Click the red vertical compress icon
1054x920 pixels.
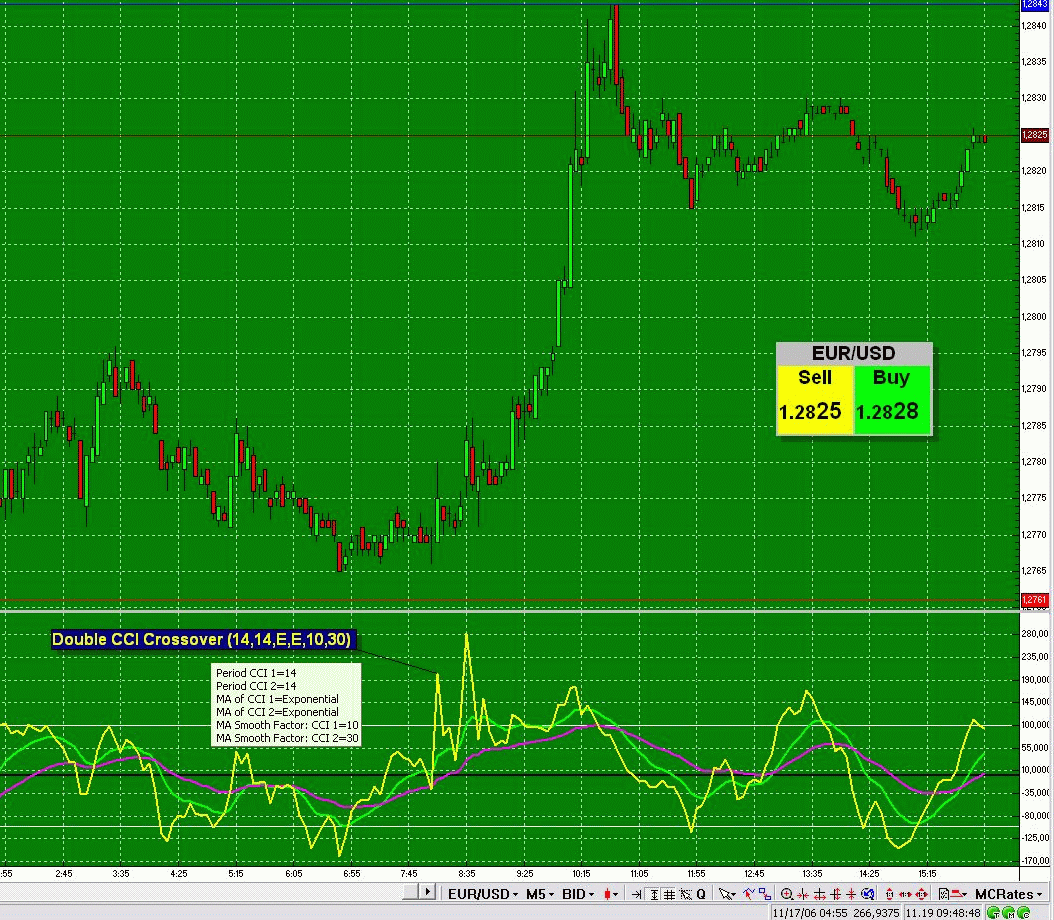point(851,894)
